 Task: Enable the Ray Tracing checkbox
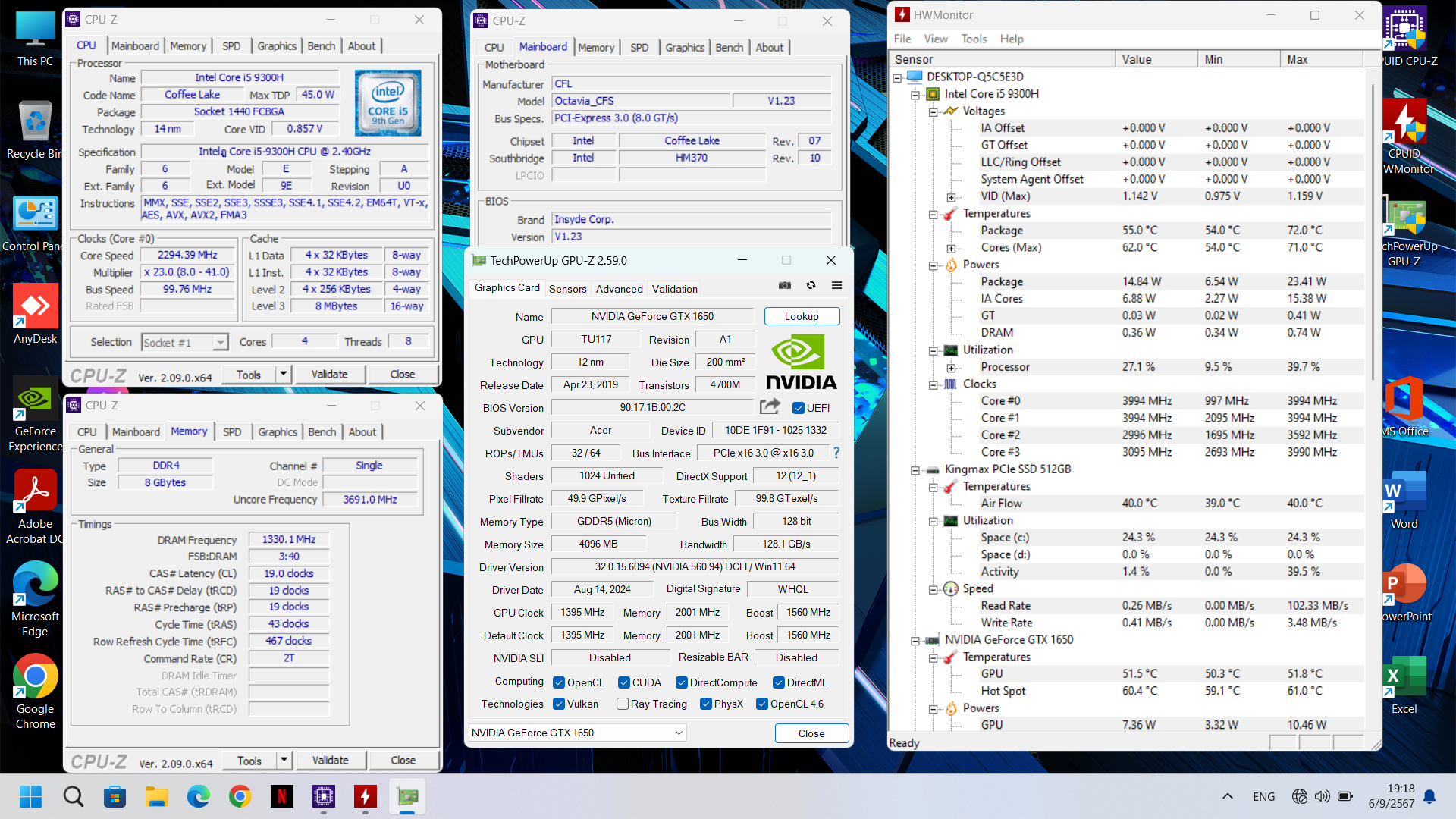(x=623, y=704)
